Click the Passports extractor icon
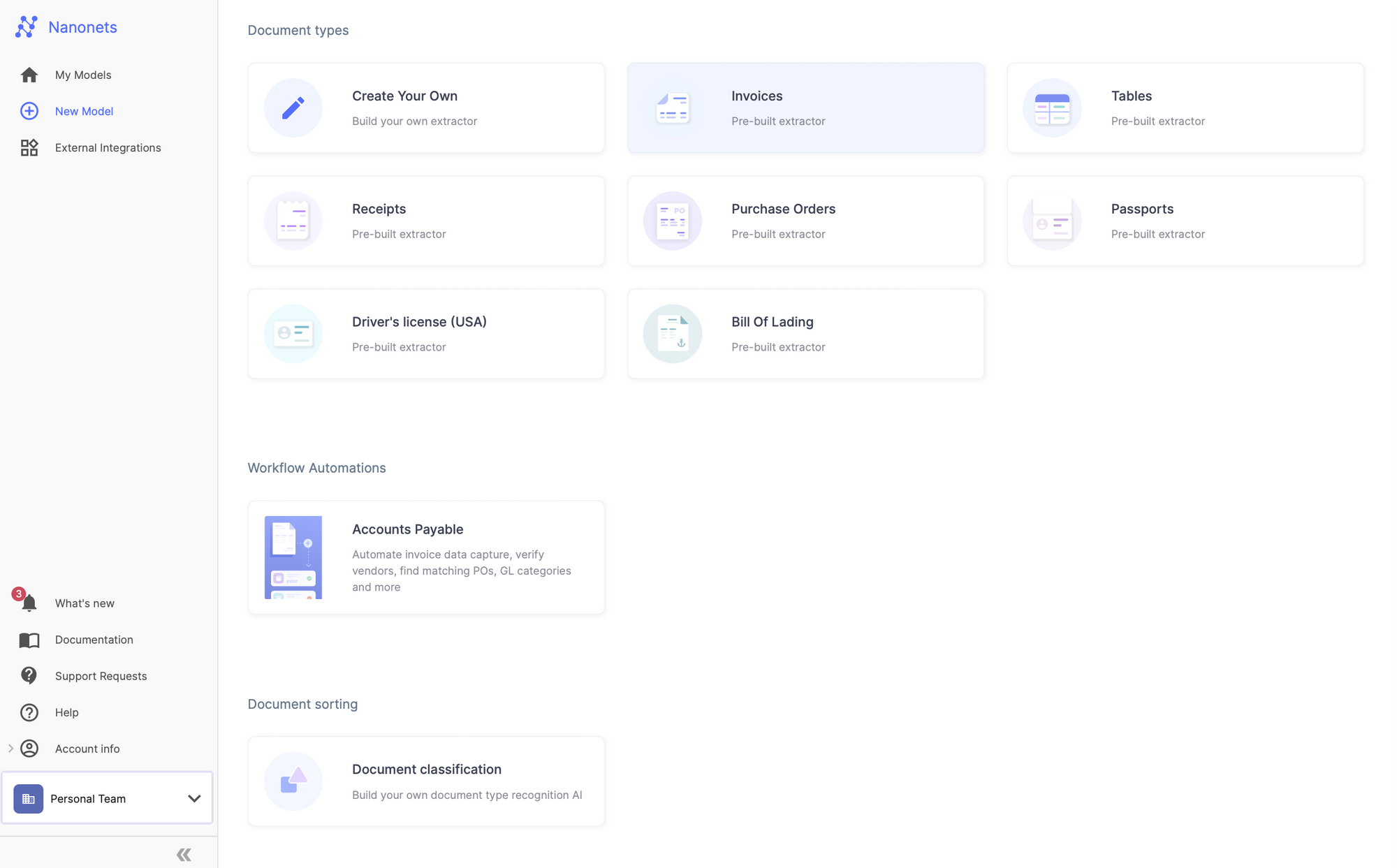1397x868 pixels. (x=1052, y=221)
